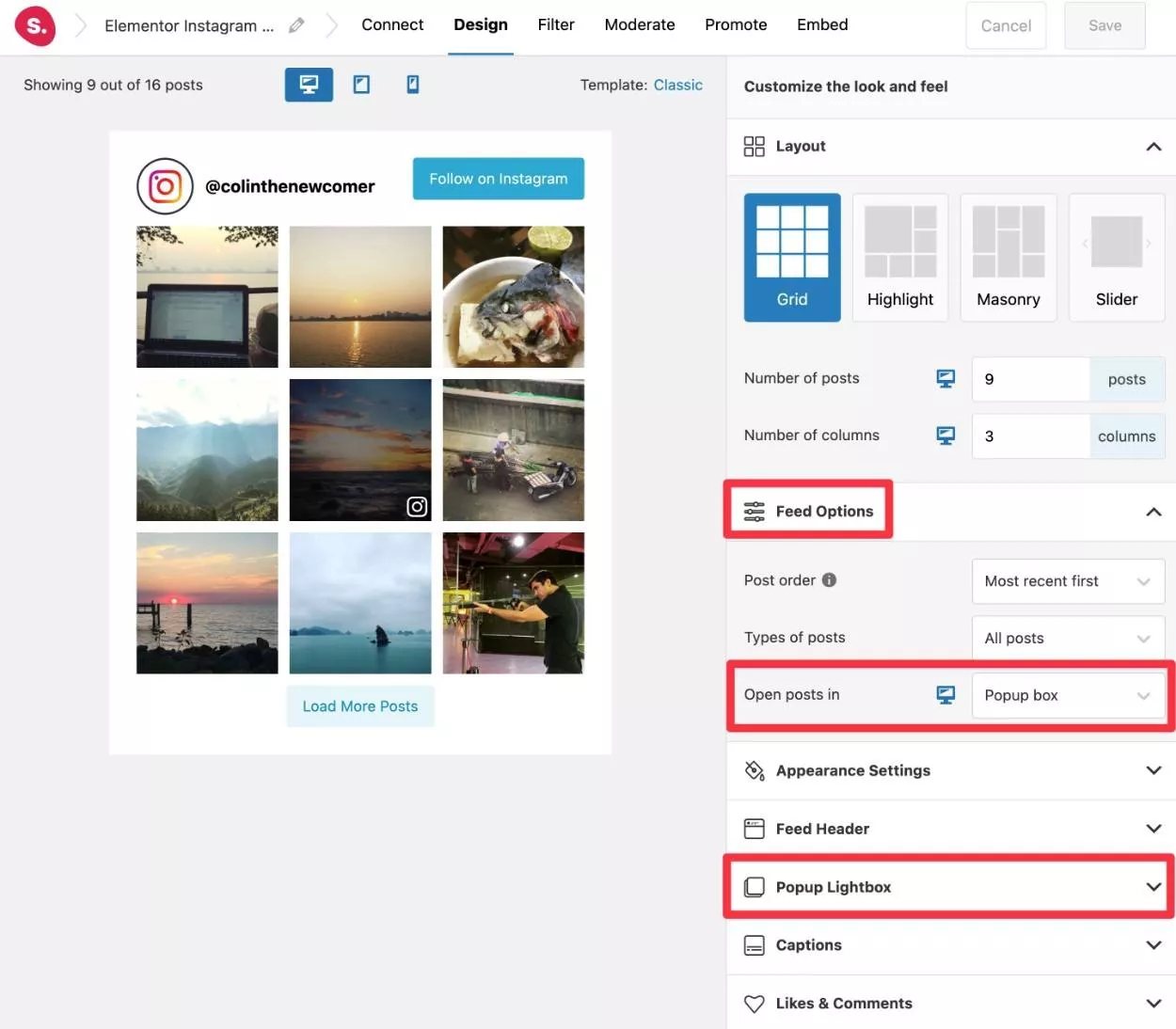This screenshot has width=1176, height=1029.
Task: Click the info icon beside Post order
Action: click(x=829, y=580)
